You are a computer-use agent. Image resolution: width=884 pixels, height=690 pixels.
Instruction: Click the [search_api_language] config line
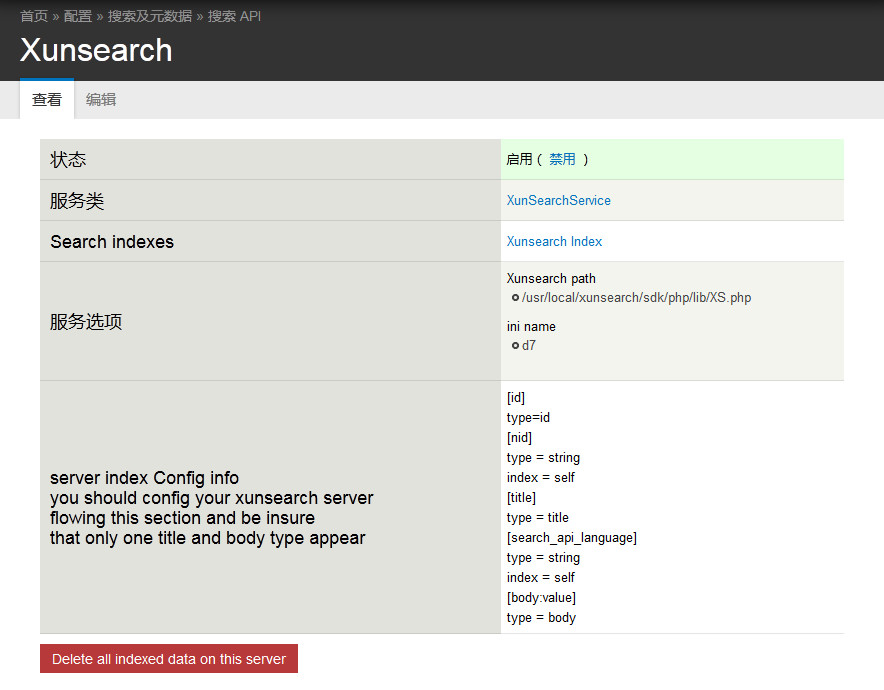[572, 538]
